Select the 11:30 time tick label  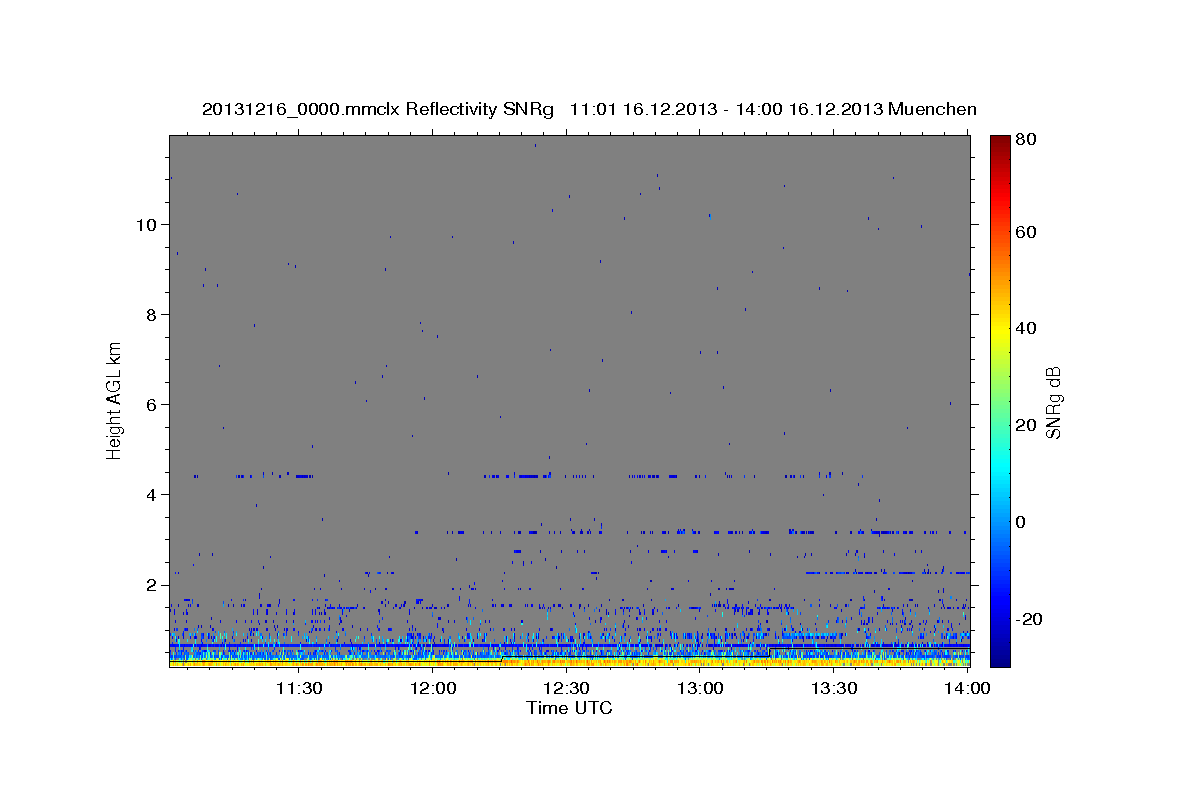pos(298,687)
